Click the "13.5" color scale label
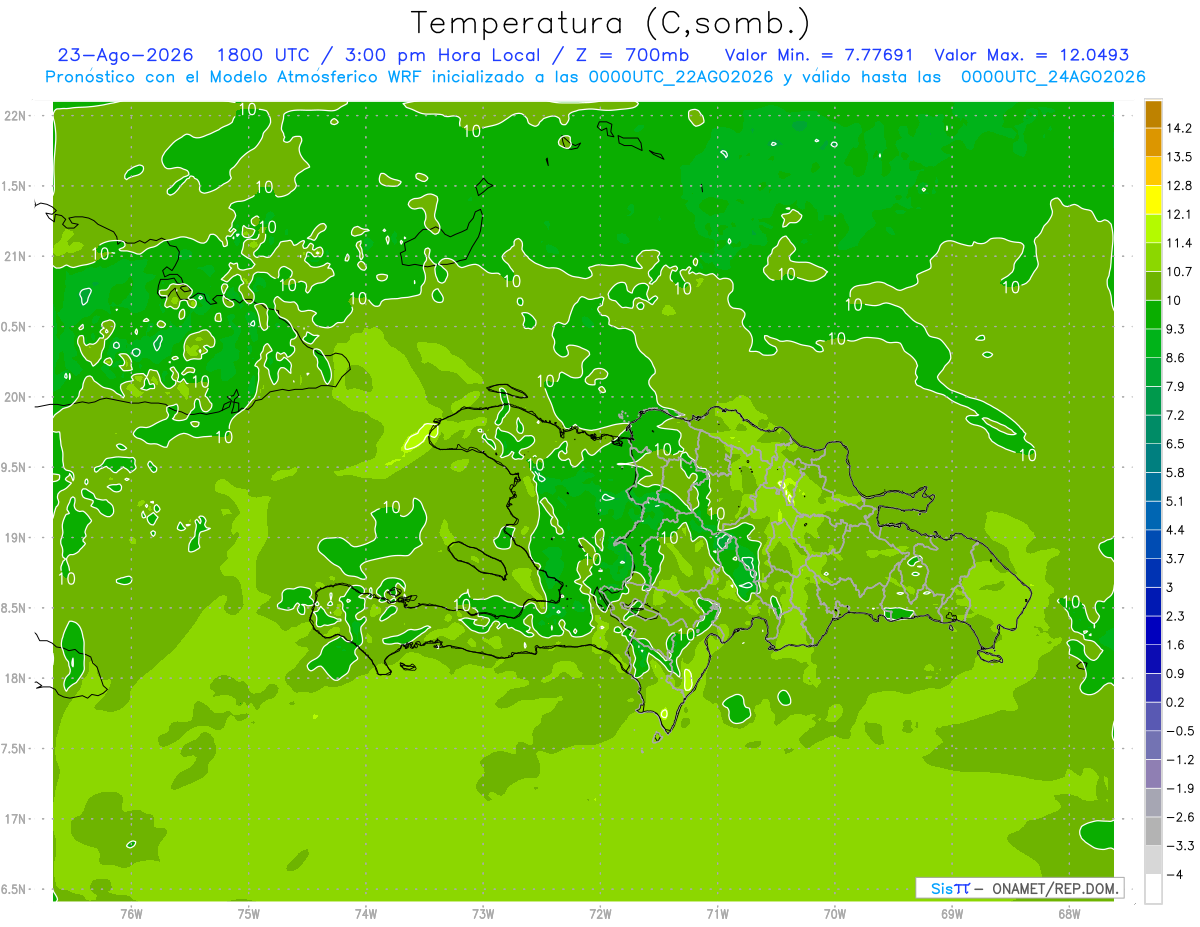 point(1179,157)
